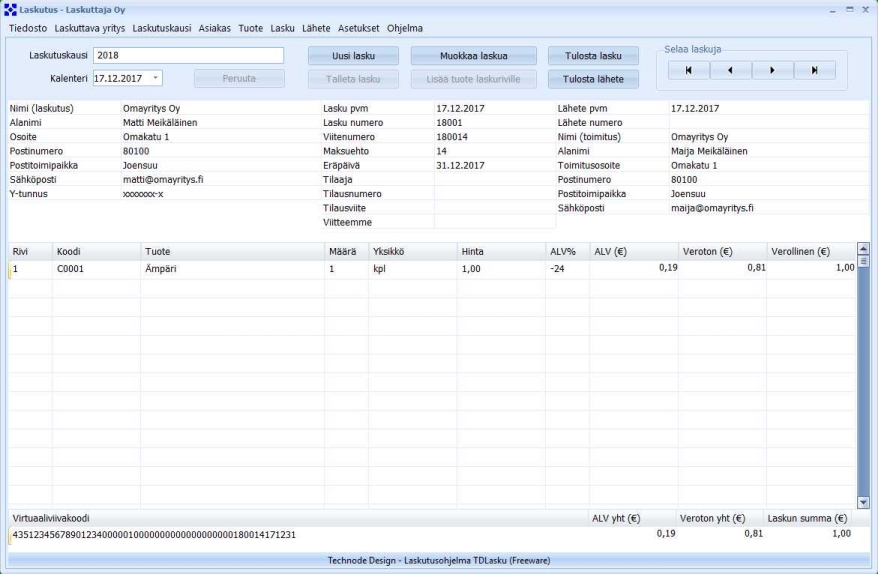This screenshot has height=574, width=878.
Task: Click the Tuote column header
Action: [232, 251]
